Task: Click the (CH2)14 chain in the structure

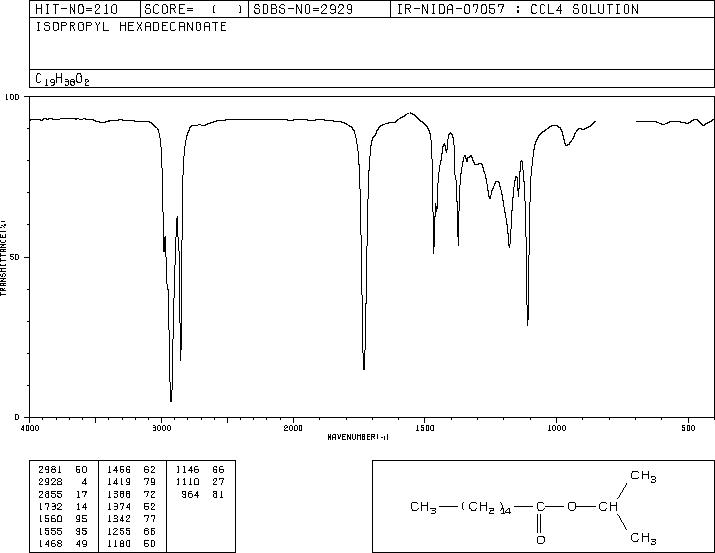Action: (486, 507)
